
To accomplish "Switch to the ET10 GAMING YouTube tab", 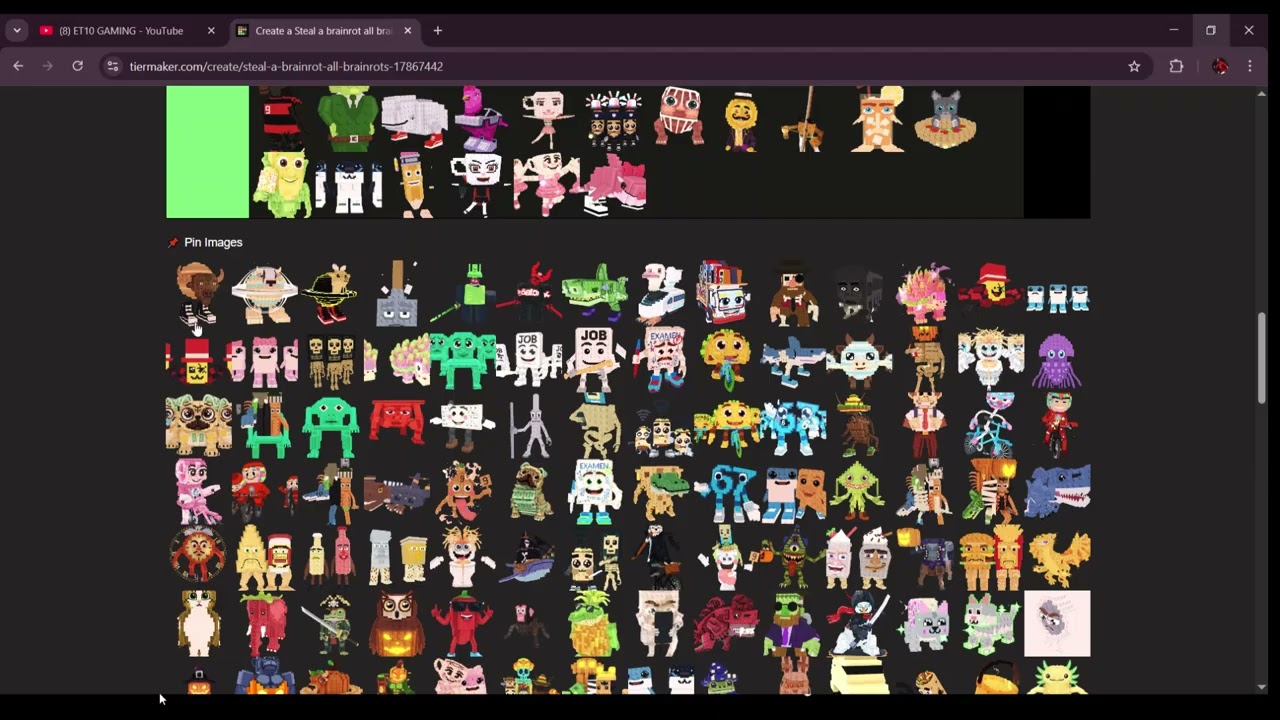I will coord(120,31).
